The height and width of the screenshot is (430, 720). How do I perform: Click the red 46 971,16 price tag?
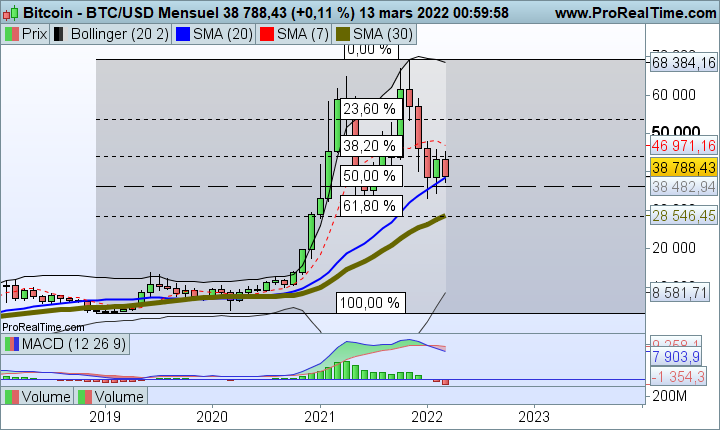click(x=683, y=146)
